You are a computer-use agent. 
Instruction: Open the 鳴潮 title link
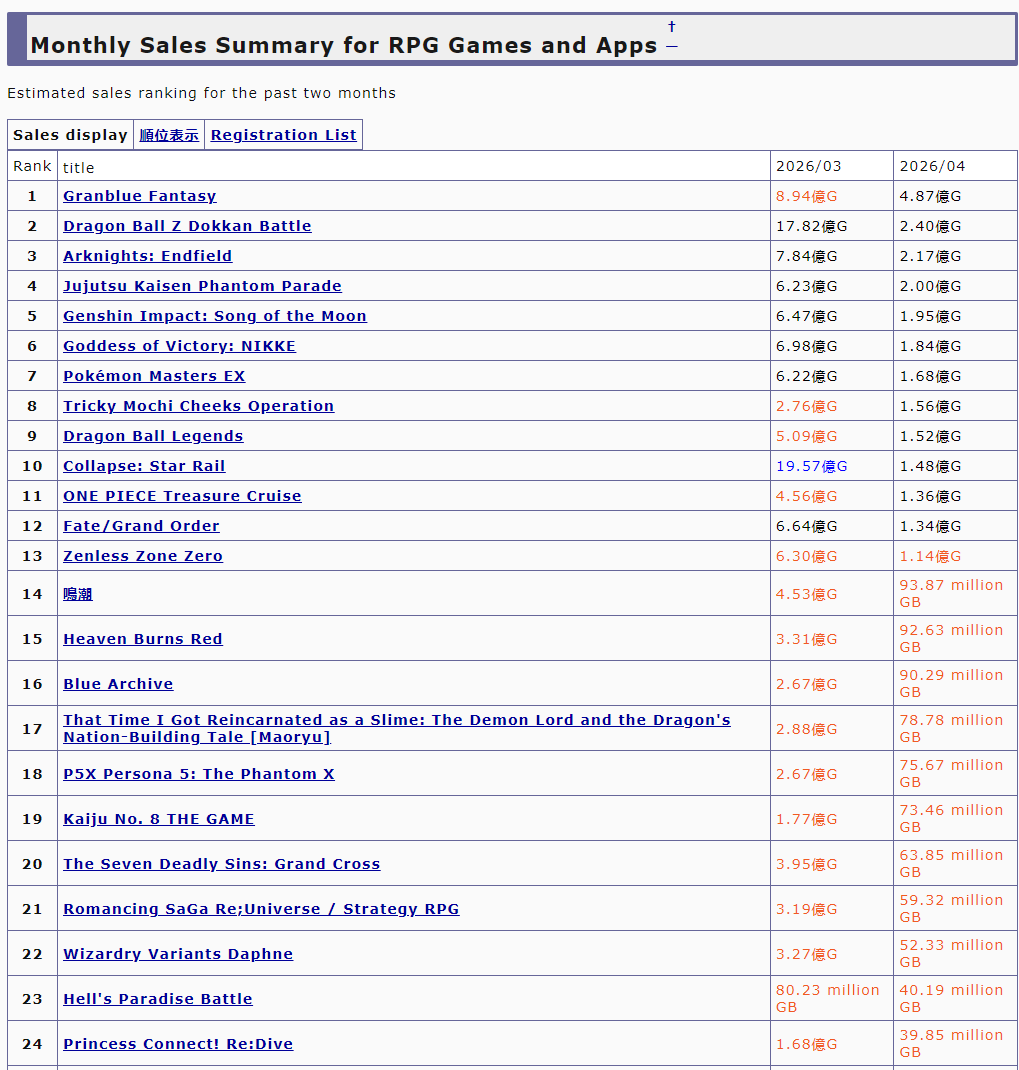point(78,594)
